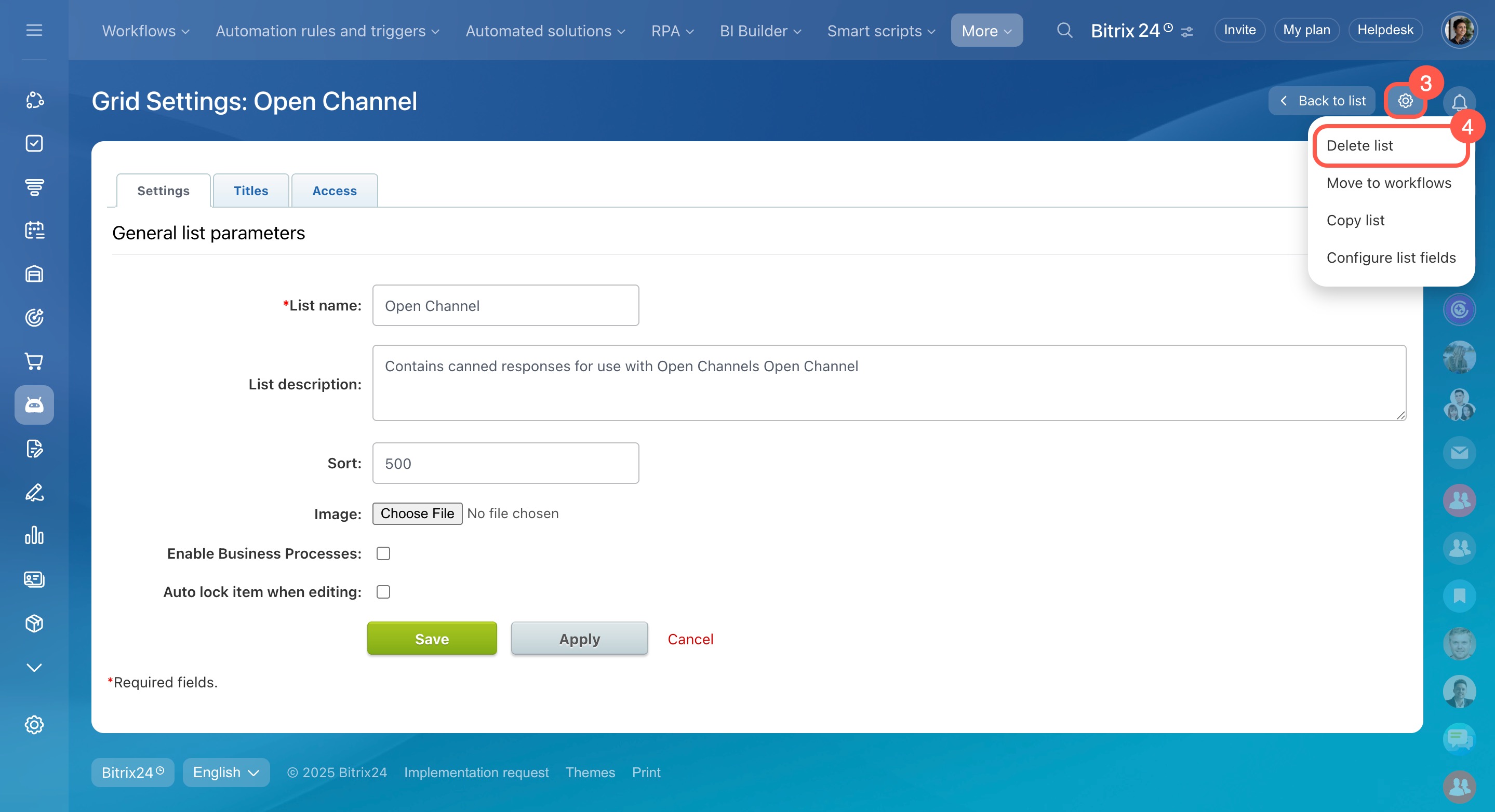Open the Automation robot sidebar icon
The height and width of the screenshot is (812, 1495).
pos(34,405)
